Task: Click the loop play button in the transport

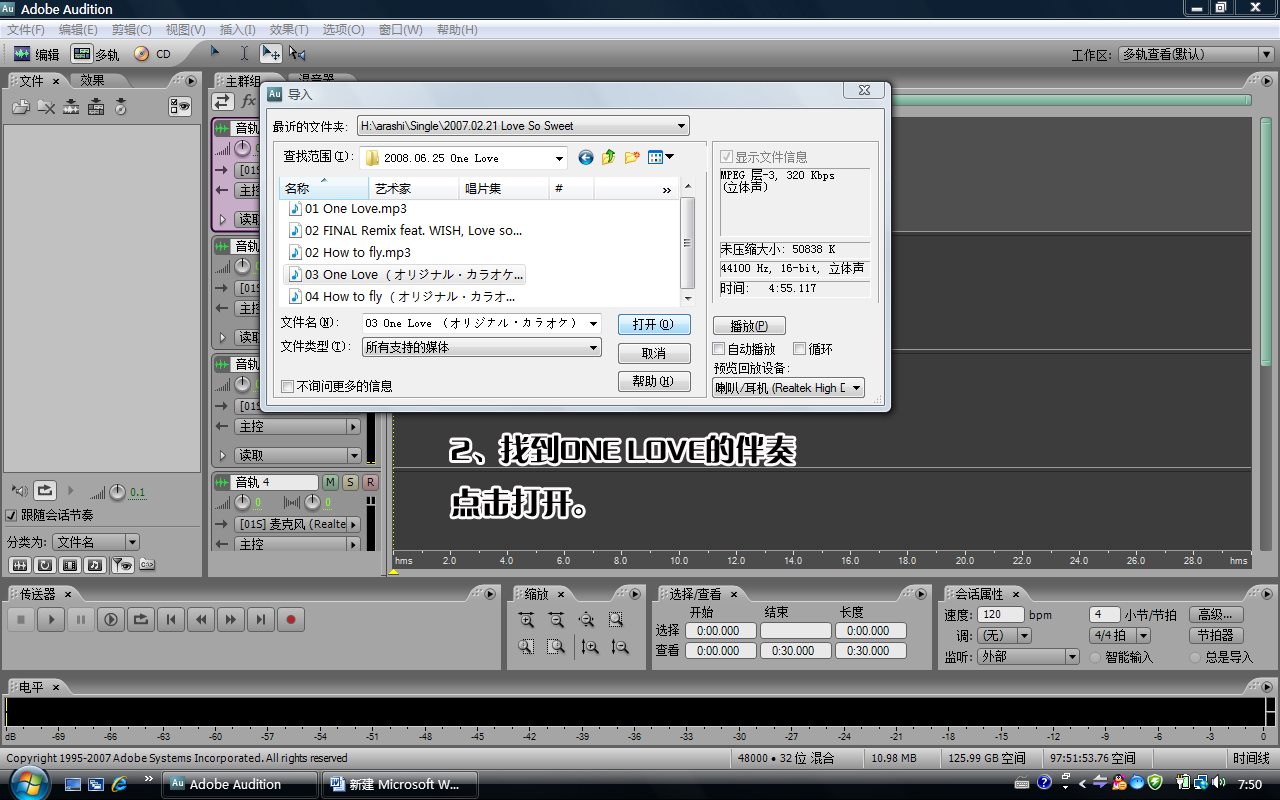Action: coord(141,620)
